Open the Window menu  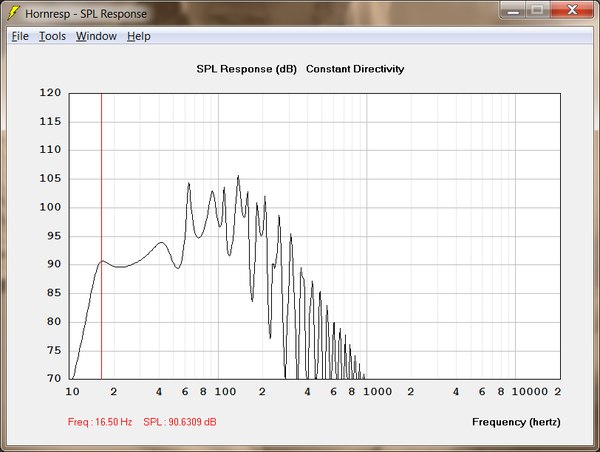96,36
